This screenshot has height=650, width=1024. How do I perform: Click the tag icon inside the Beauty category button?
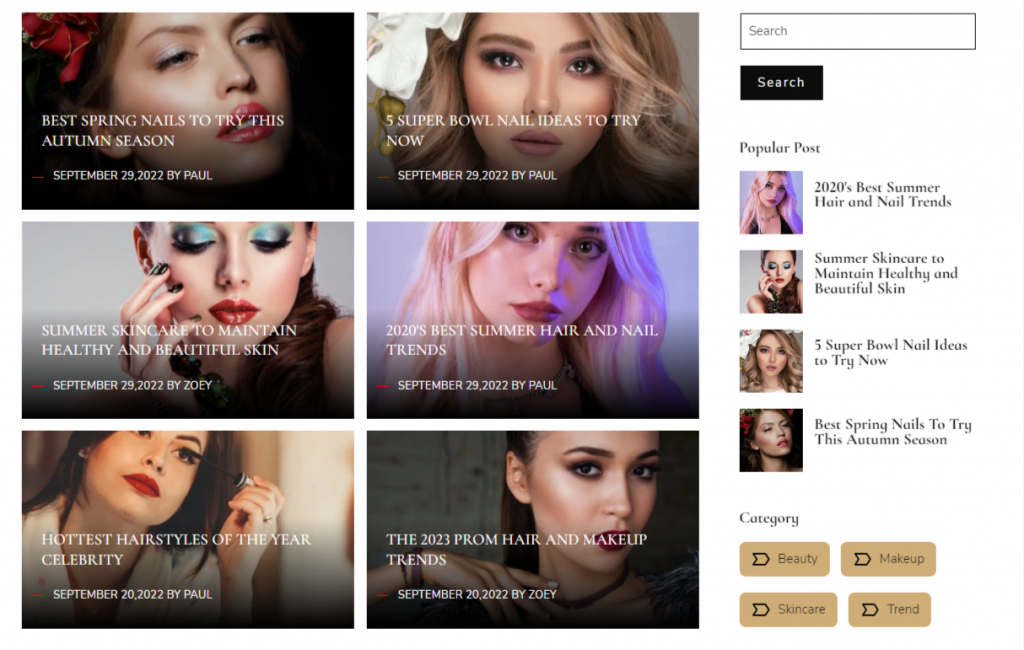click(x=763, y=559)
